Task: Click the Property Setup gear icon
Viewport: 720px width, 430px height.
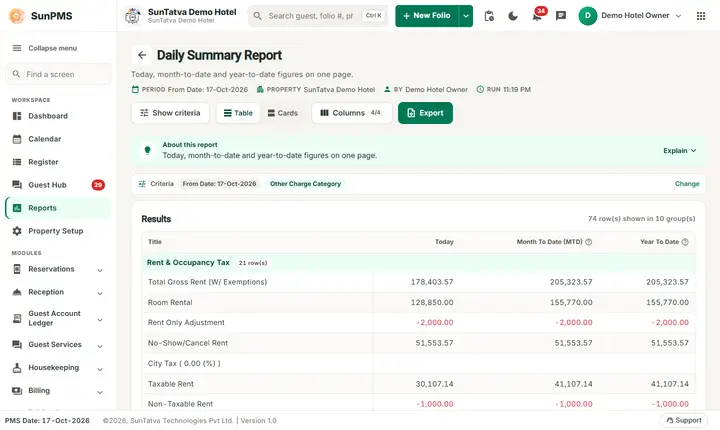Action: pos(17,231)
